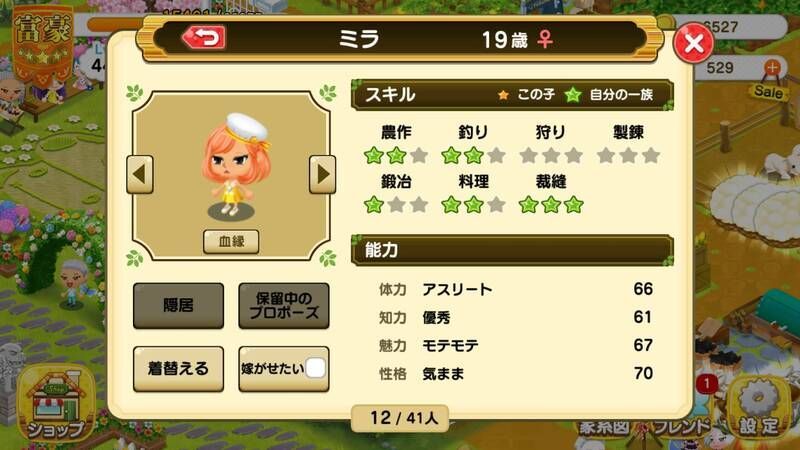Screen dimensions: 800x450
Task: Open the ショップ shop icon
Action: coord(56,405)
